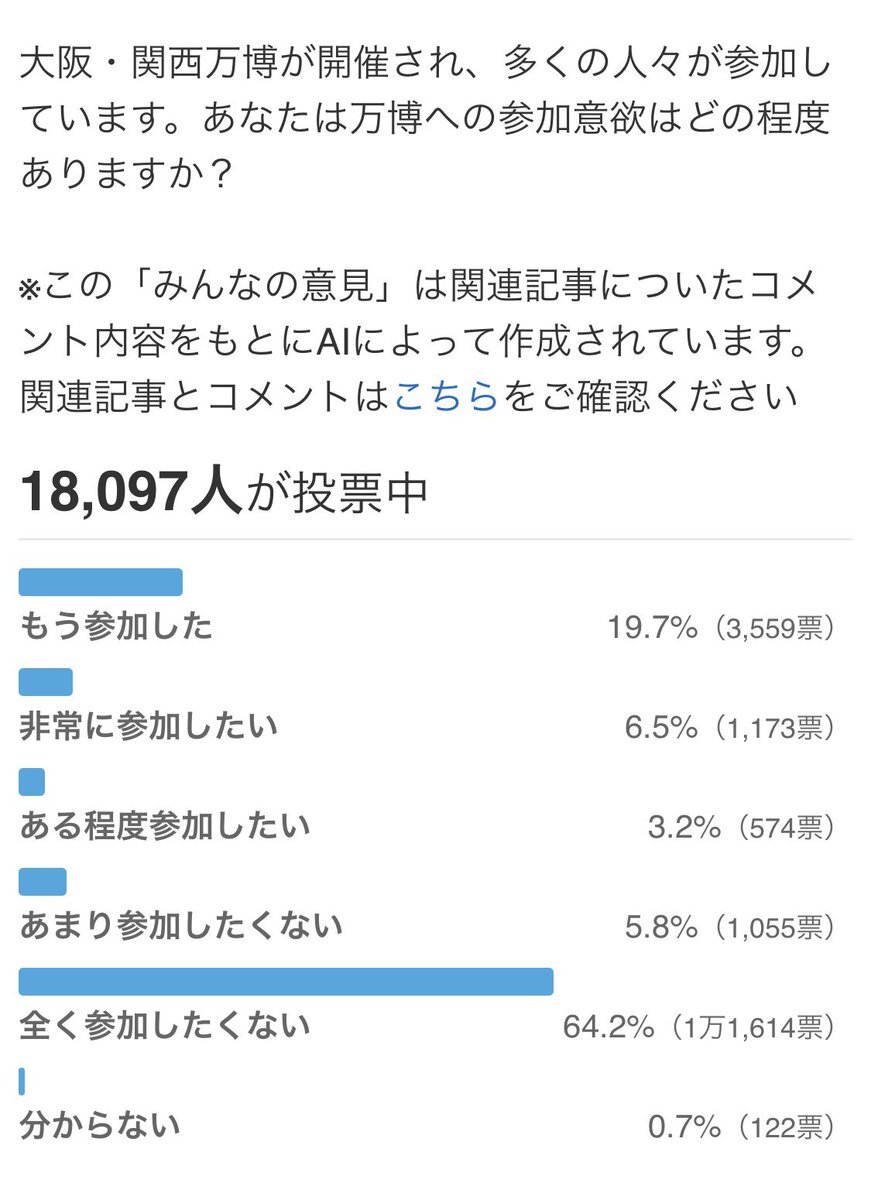
Task: Pick the 分からない poll option
Action: (100, 1126)
